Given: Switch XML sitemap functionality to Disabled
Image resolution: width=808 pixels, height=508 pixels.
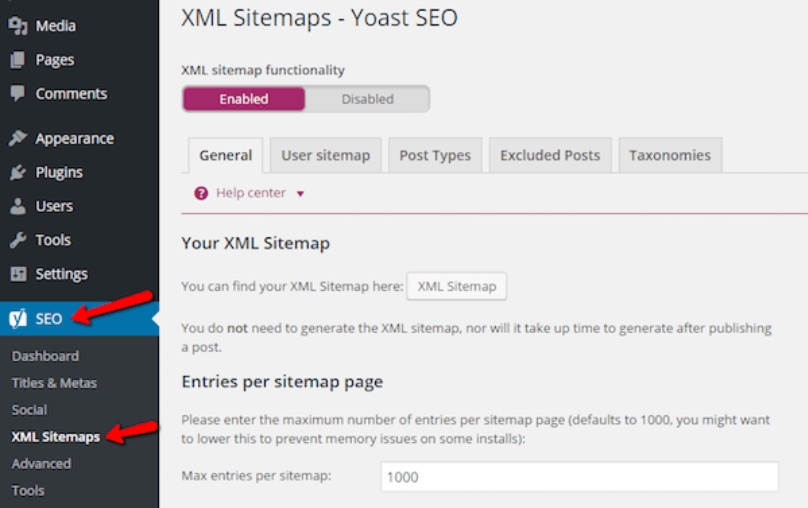Looking at the screenshot, I should point(367,99).
